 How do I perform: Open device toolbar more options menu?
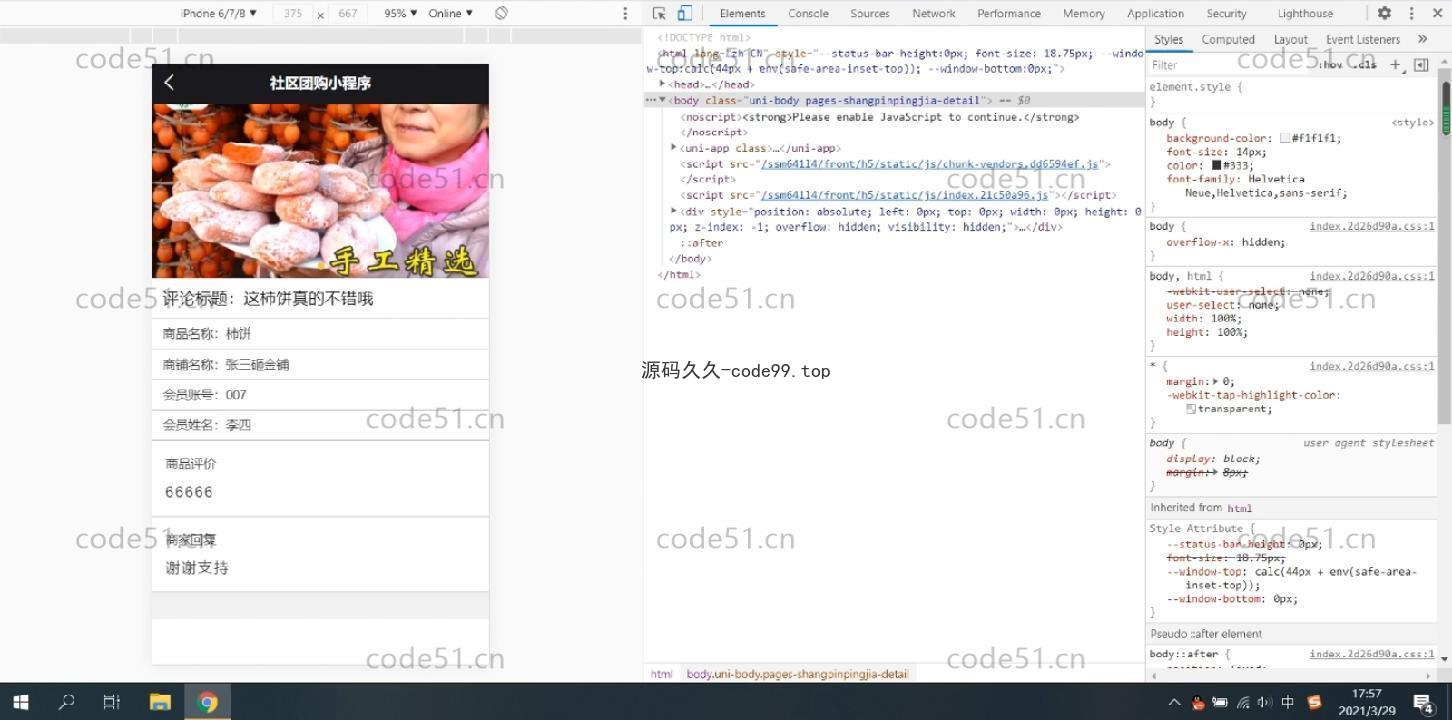625,13
